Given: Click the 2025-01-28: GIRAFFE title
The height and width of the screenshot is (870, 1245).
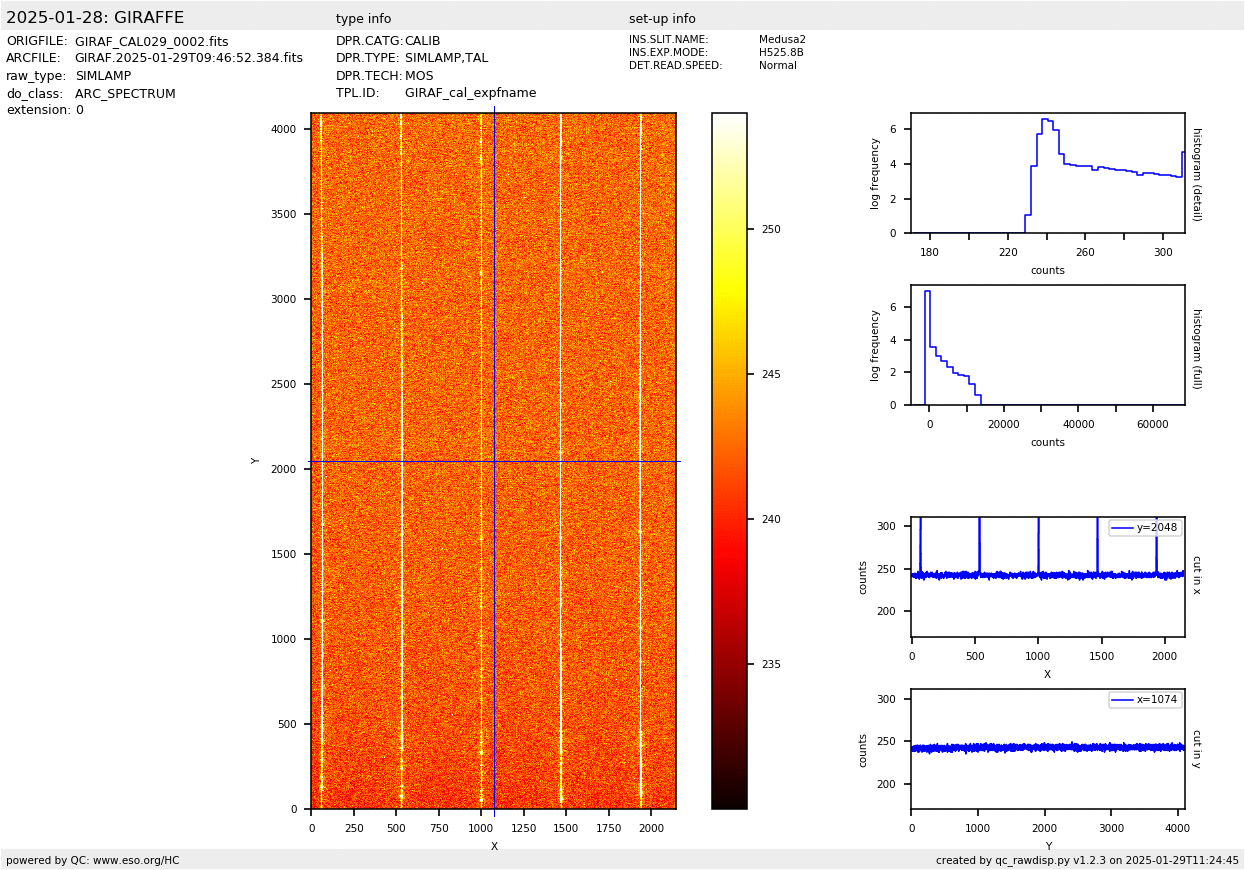Looking at the screenshot, I should coord(95,18).
